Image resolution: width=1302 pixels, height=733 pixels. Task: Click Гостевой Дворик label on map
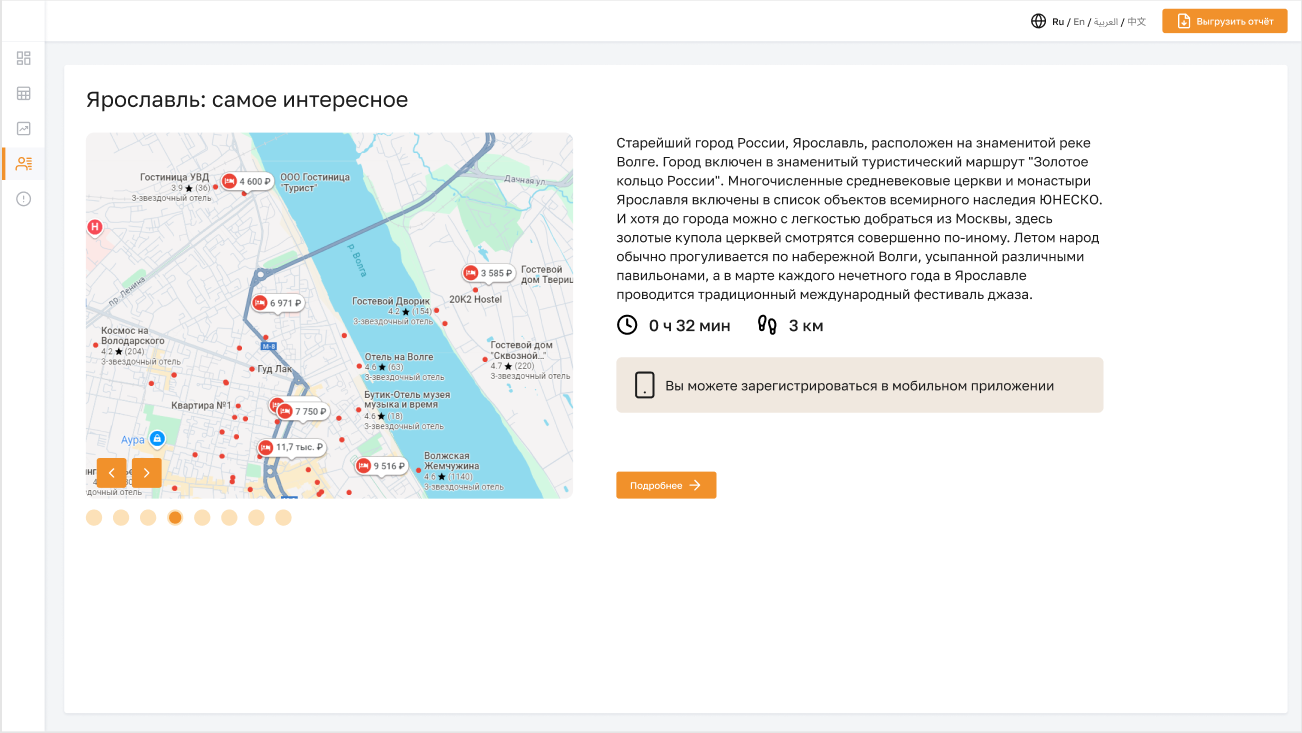pos(391,301)
